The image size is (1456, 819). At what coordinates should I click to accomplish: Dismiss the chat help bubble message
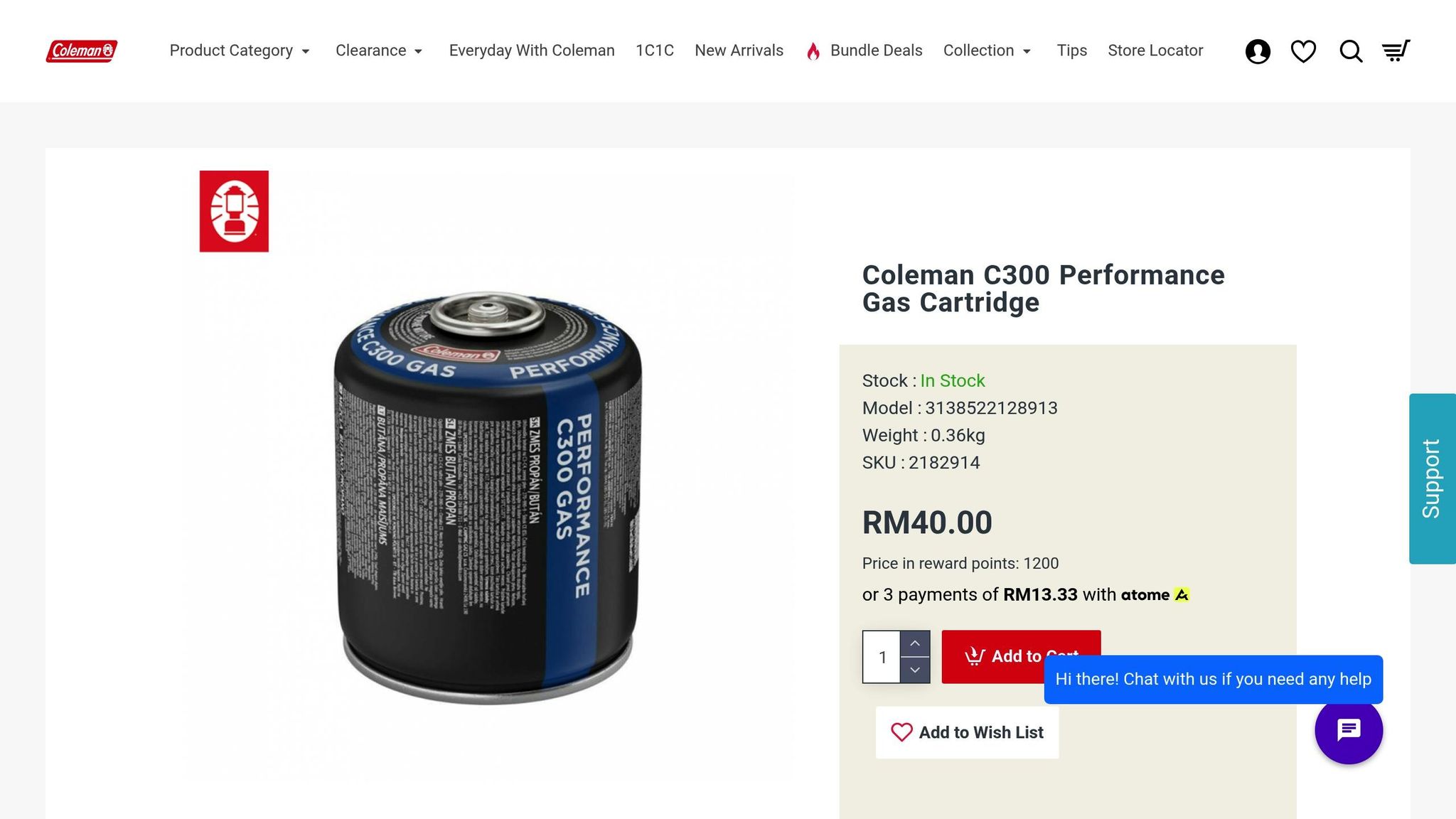(x=1213, y=679)
